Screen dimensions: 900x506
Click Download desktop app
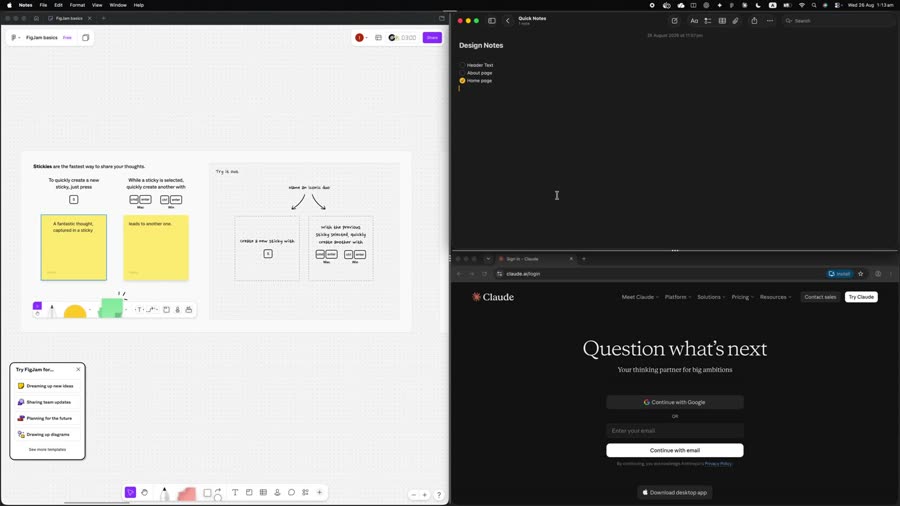674,492
